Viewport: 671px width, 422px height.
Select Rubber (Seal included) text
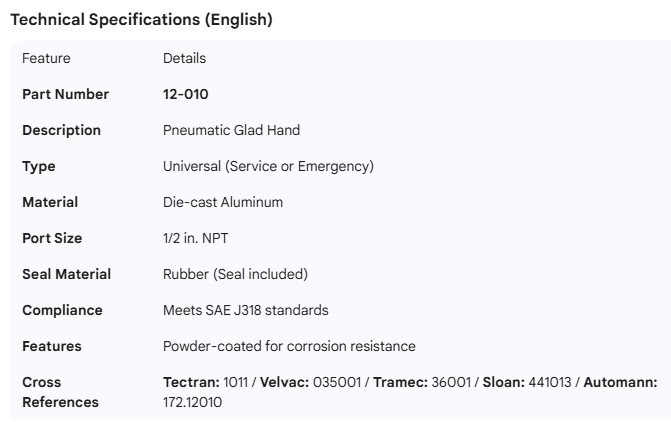235,274
